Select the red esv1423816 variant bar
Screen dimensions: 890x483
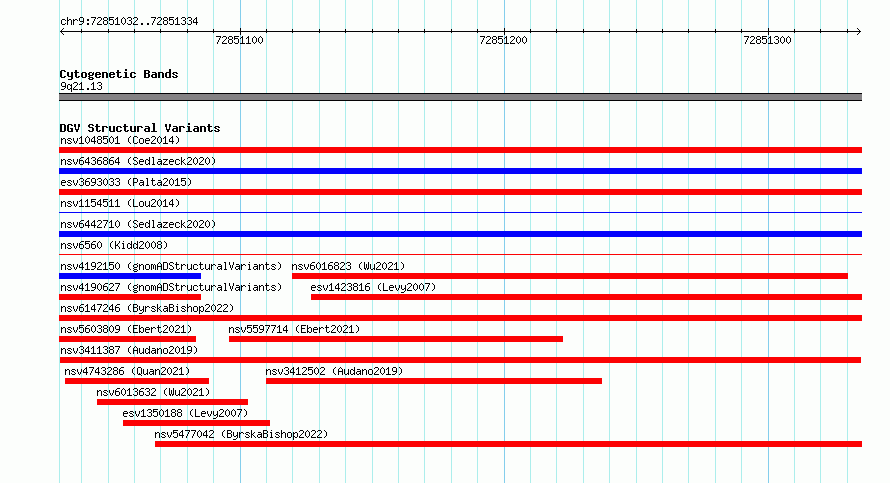(x=586, y=297)
